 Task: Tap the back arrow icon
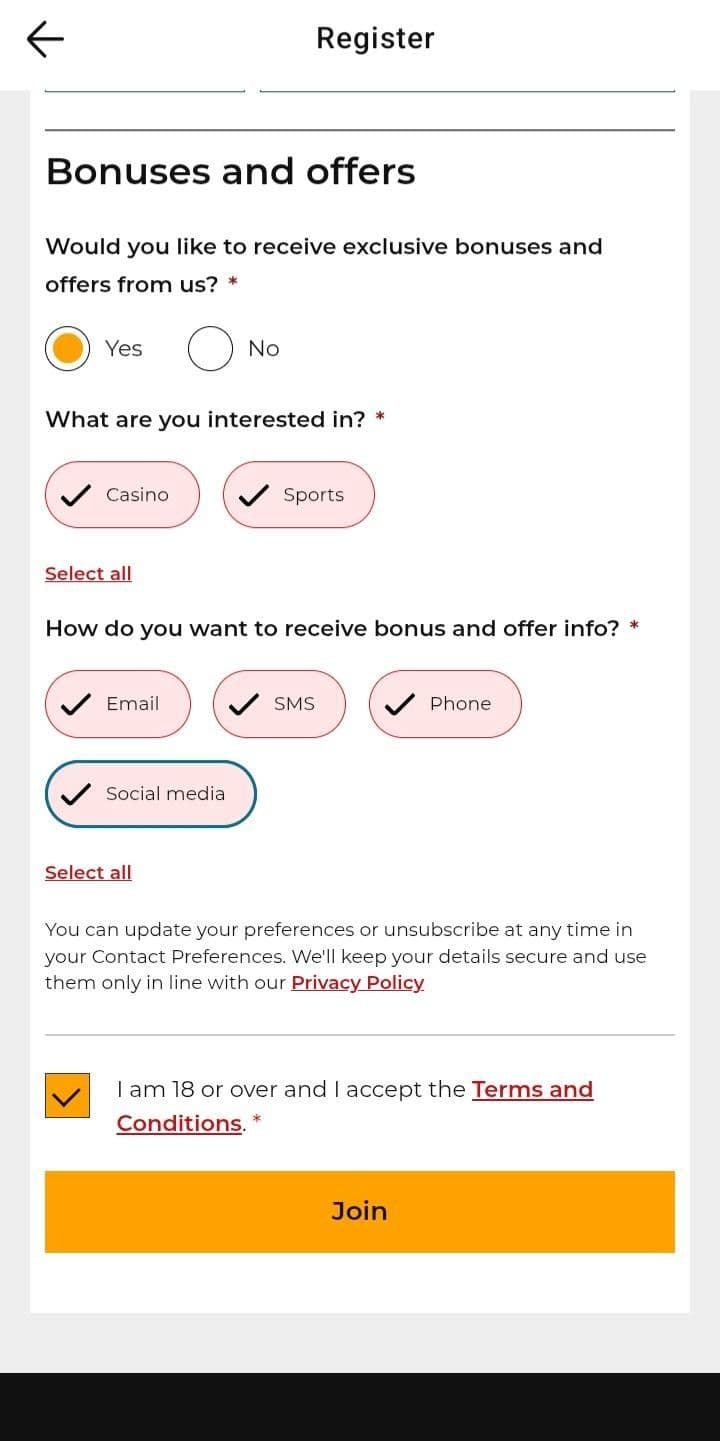click(45, 39)
